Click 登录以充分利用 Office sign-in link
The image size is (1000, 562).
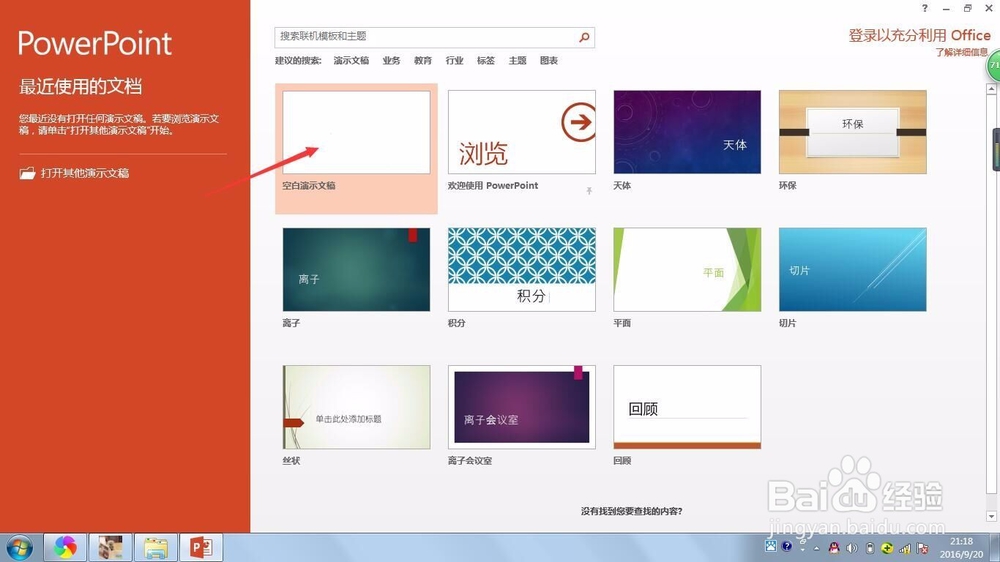point(919,36)
